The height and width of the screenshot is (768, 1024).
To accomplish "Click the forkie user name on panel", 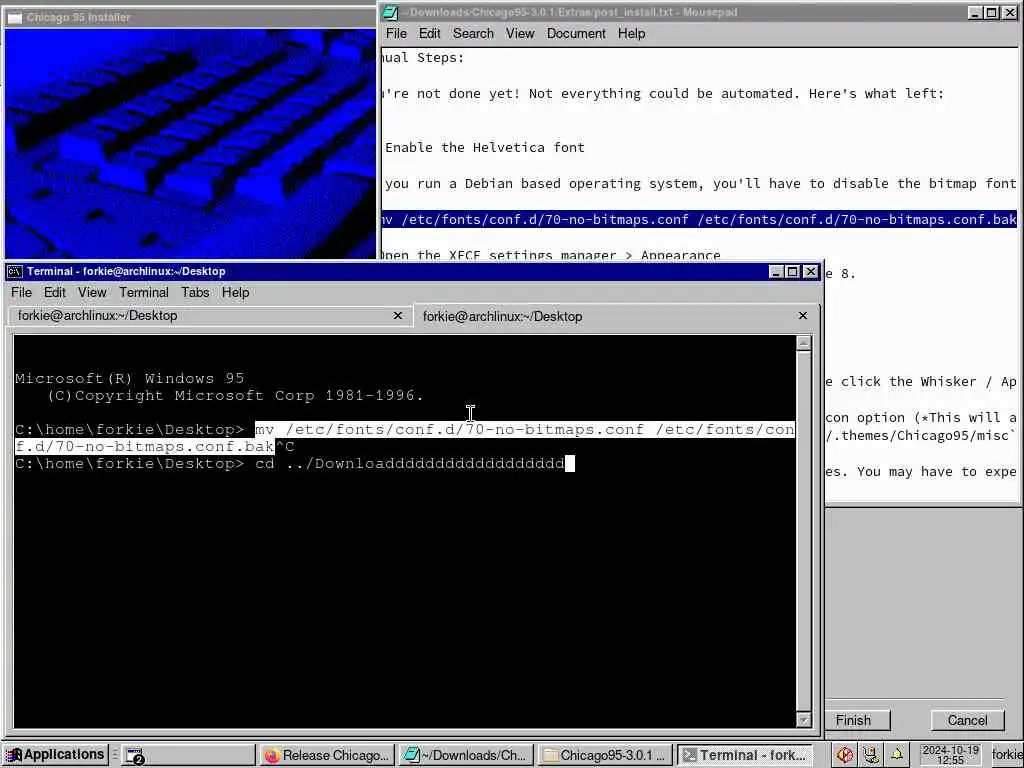I will (1006, 756).
